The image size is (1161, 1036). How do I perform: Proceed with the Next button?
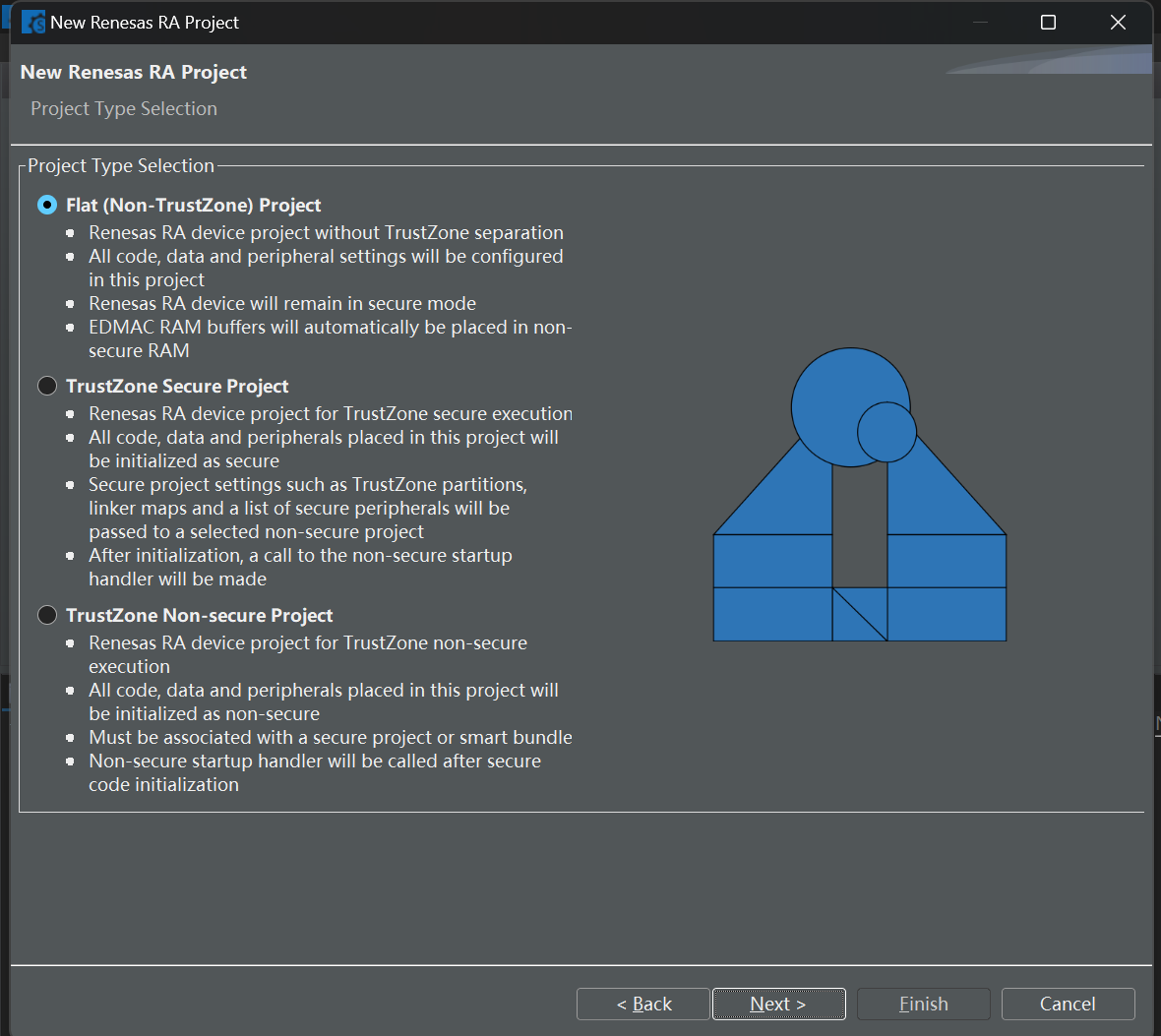coord(779,1004)
